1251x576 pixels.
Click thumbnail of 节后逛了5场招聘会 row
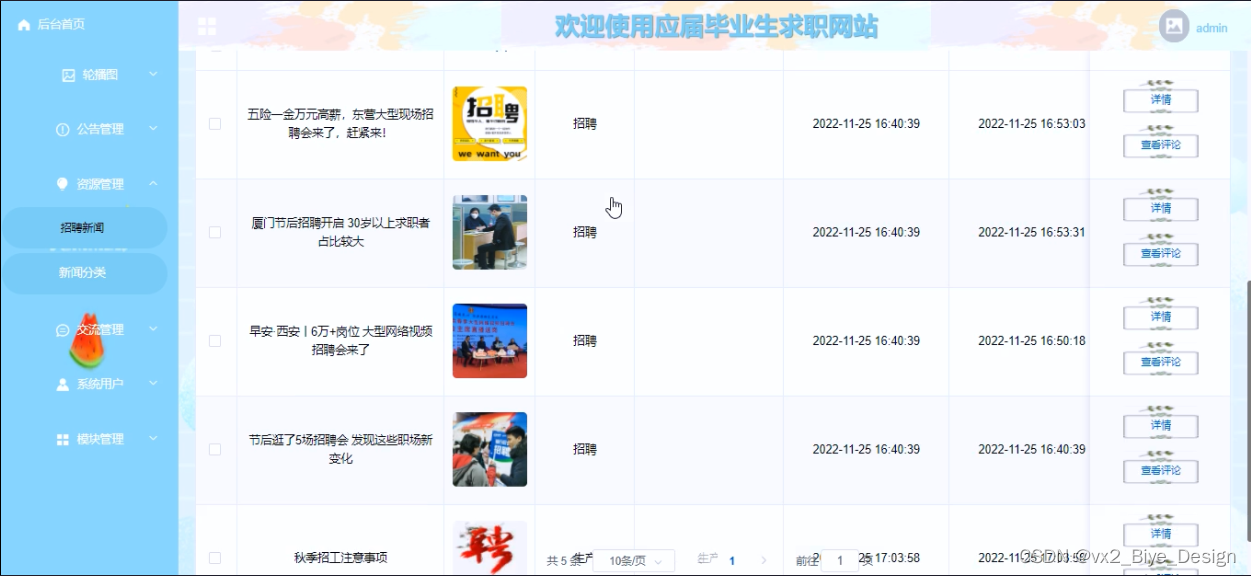pyautogui.click(x=490, y=450)
